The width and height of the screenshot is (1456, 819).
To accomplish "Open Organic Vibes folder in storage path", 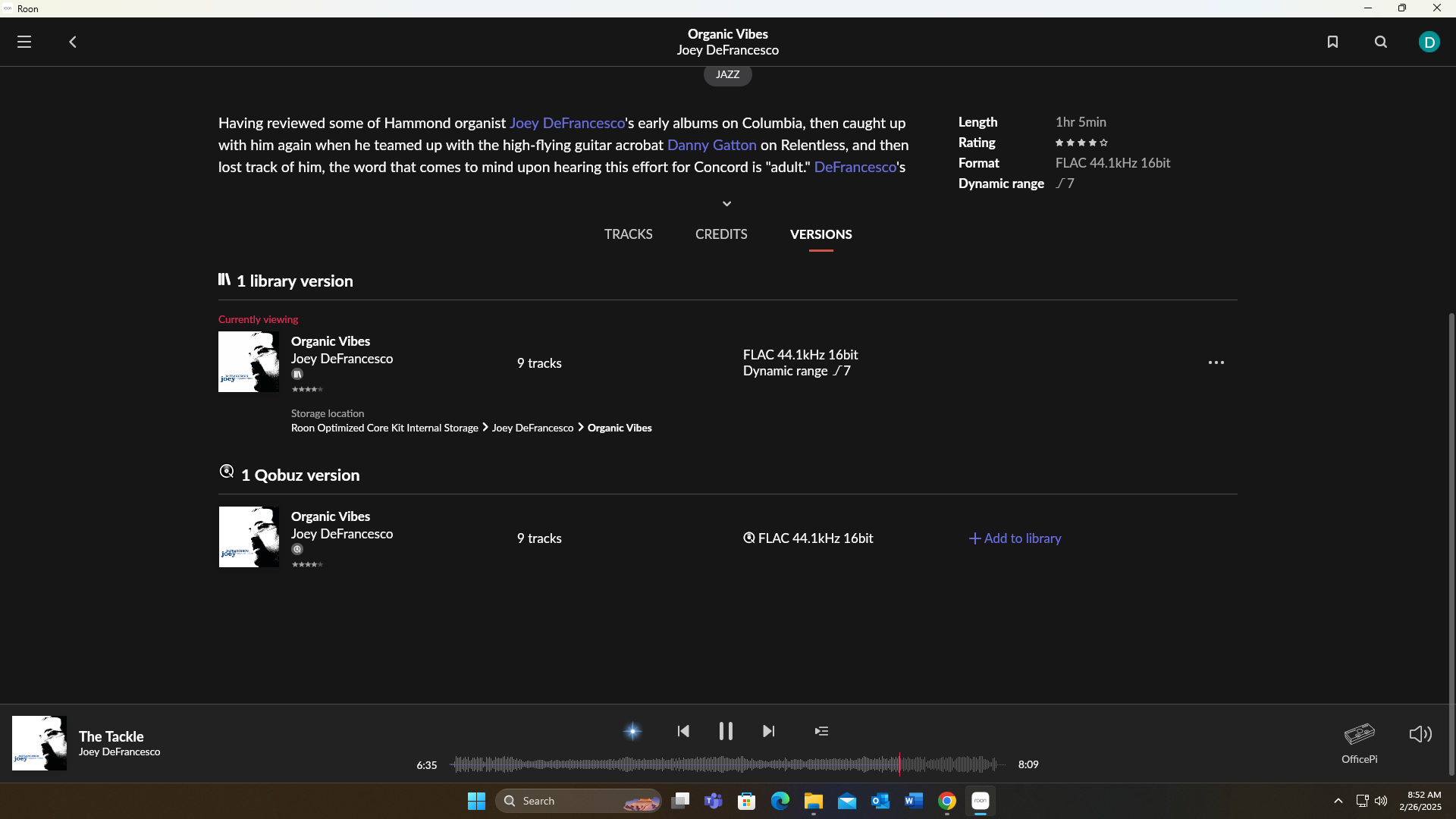I will (x=620, y=428).
